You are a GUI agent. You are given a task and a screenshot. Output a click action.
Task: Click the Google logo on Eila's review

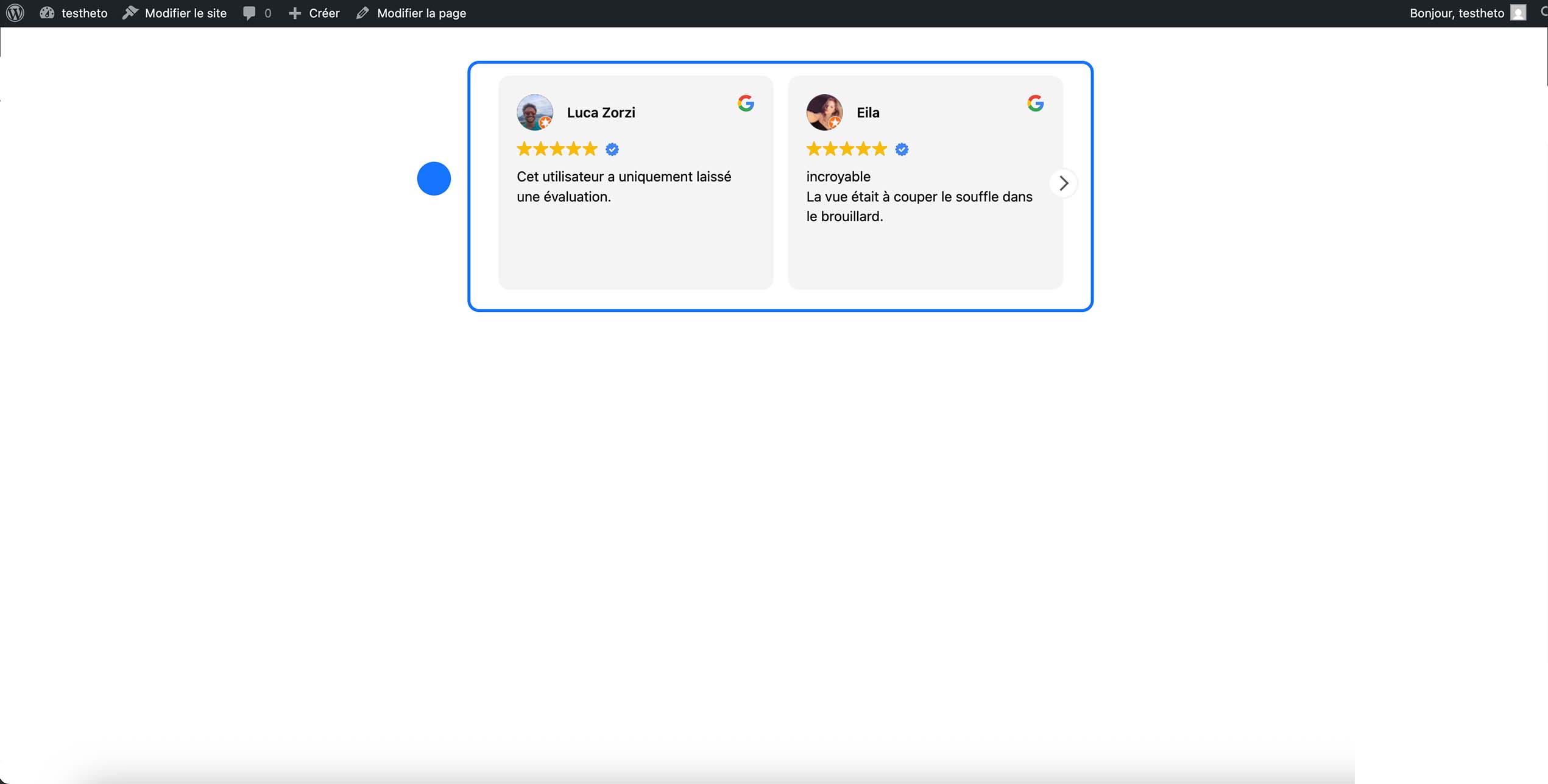point(1035,103)
